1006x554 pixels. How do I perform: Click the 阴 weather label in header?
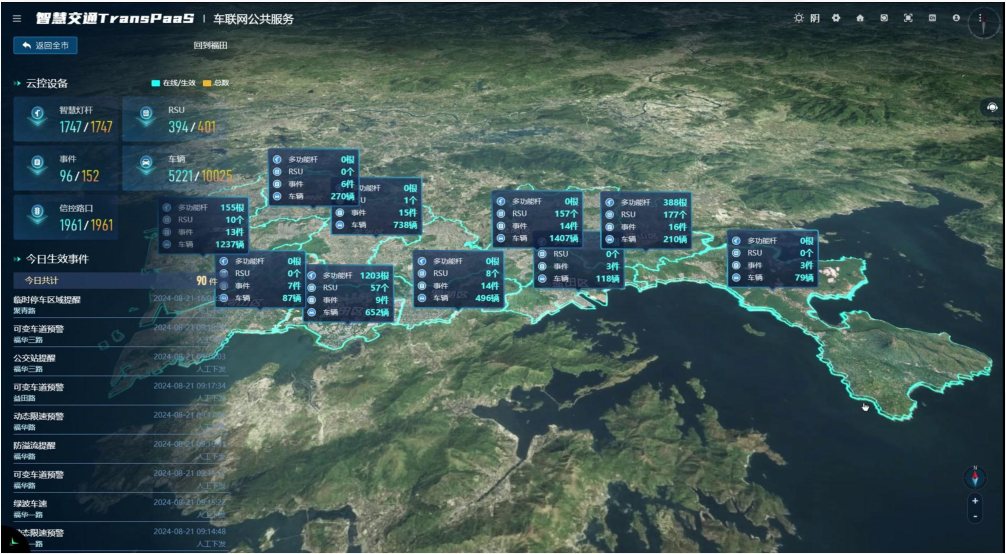click(x=815, y=18)
